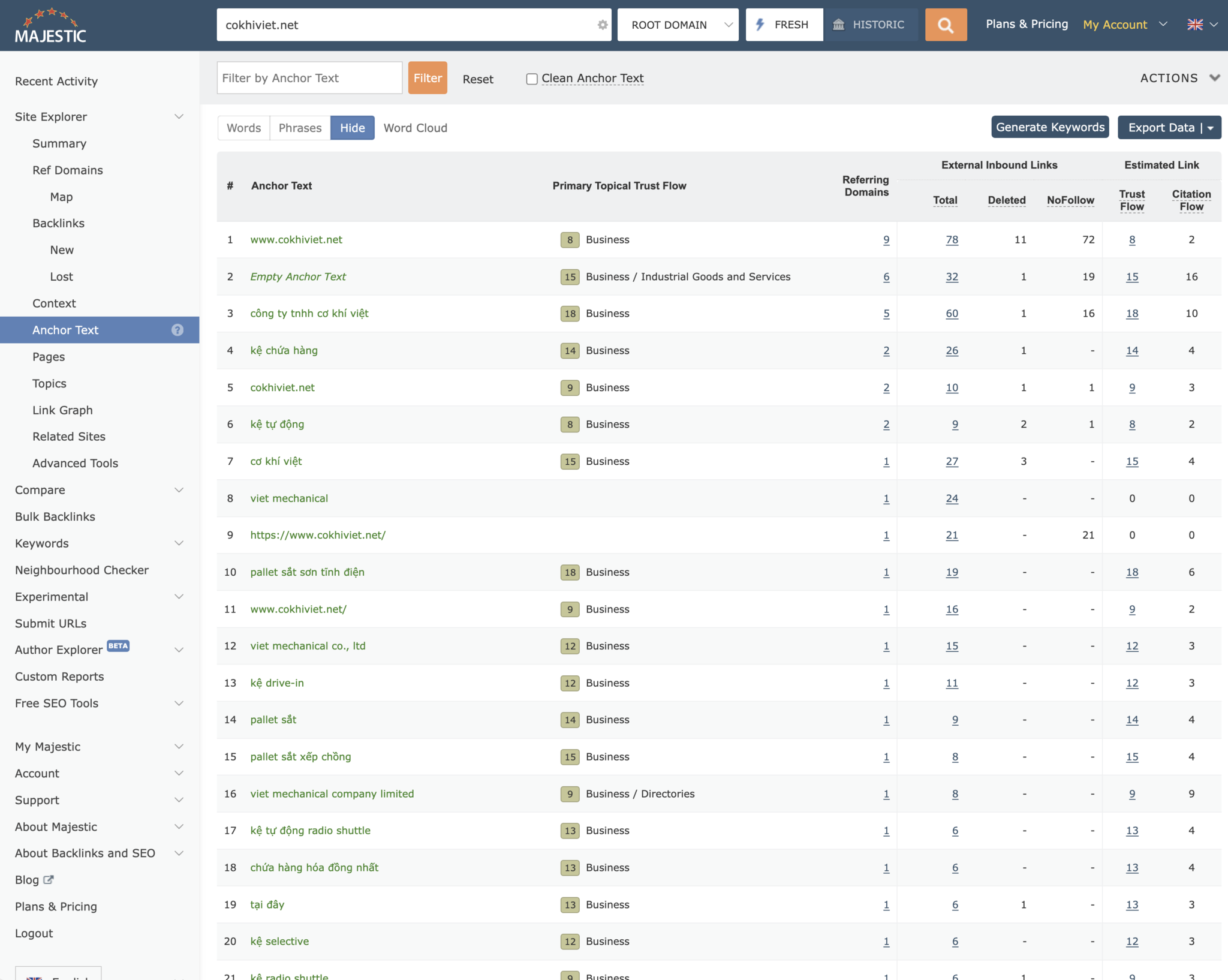Open Export Data dropdown
This screenshot has height=980, width=1228.
tap(1169, 127)
